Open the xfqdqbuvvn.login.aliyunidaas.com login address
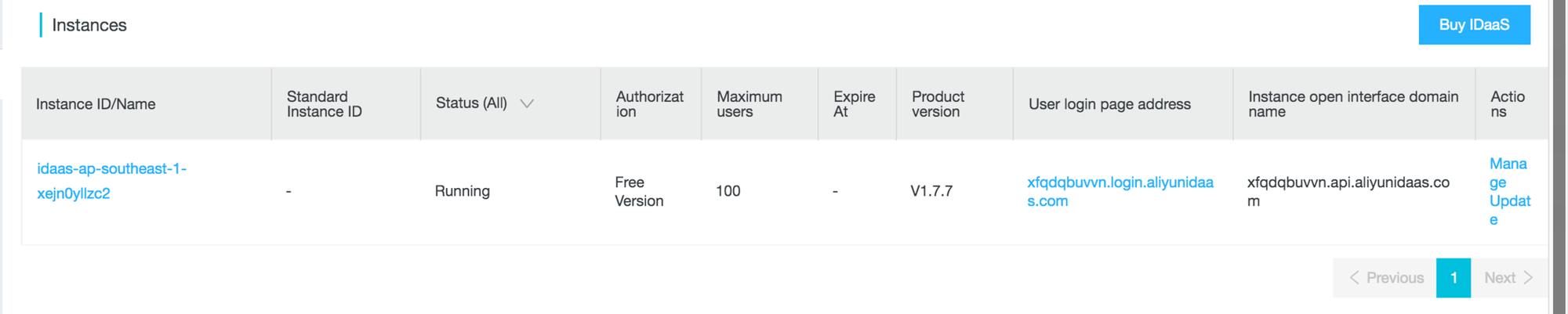This screenshot has width=1568, height=314. (1120, 191)
